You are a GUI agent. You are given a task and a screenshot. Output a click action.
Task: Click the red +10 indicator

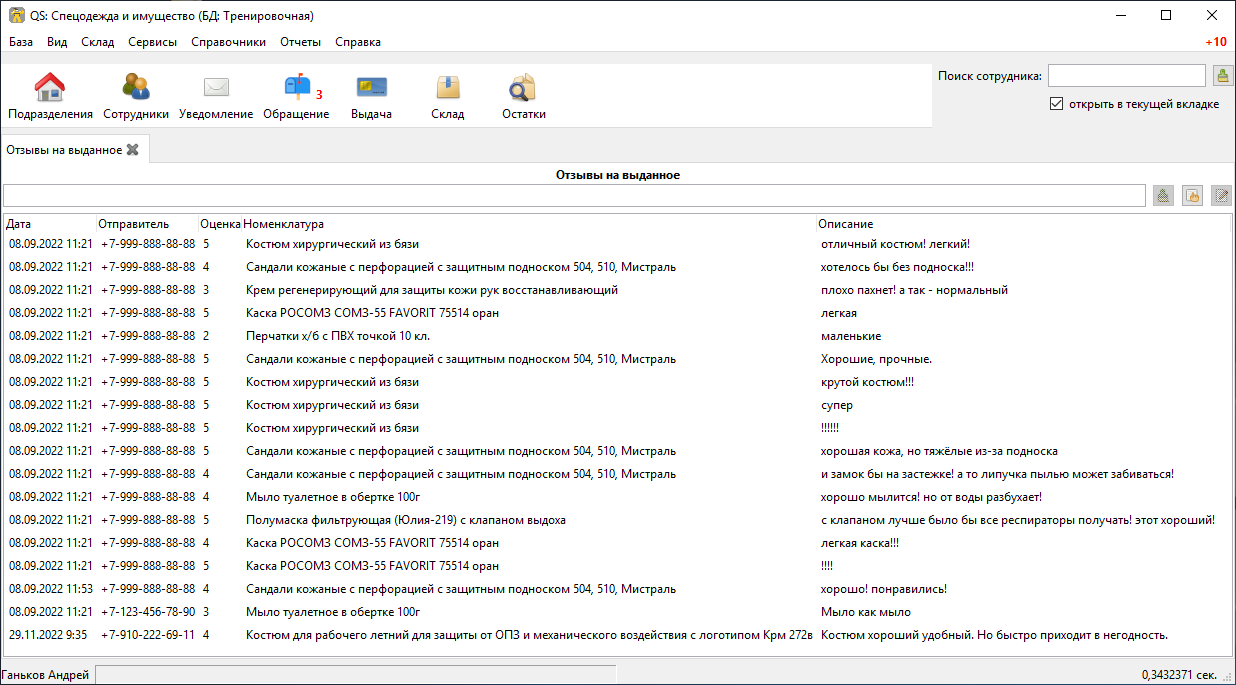1216,42
